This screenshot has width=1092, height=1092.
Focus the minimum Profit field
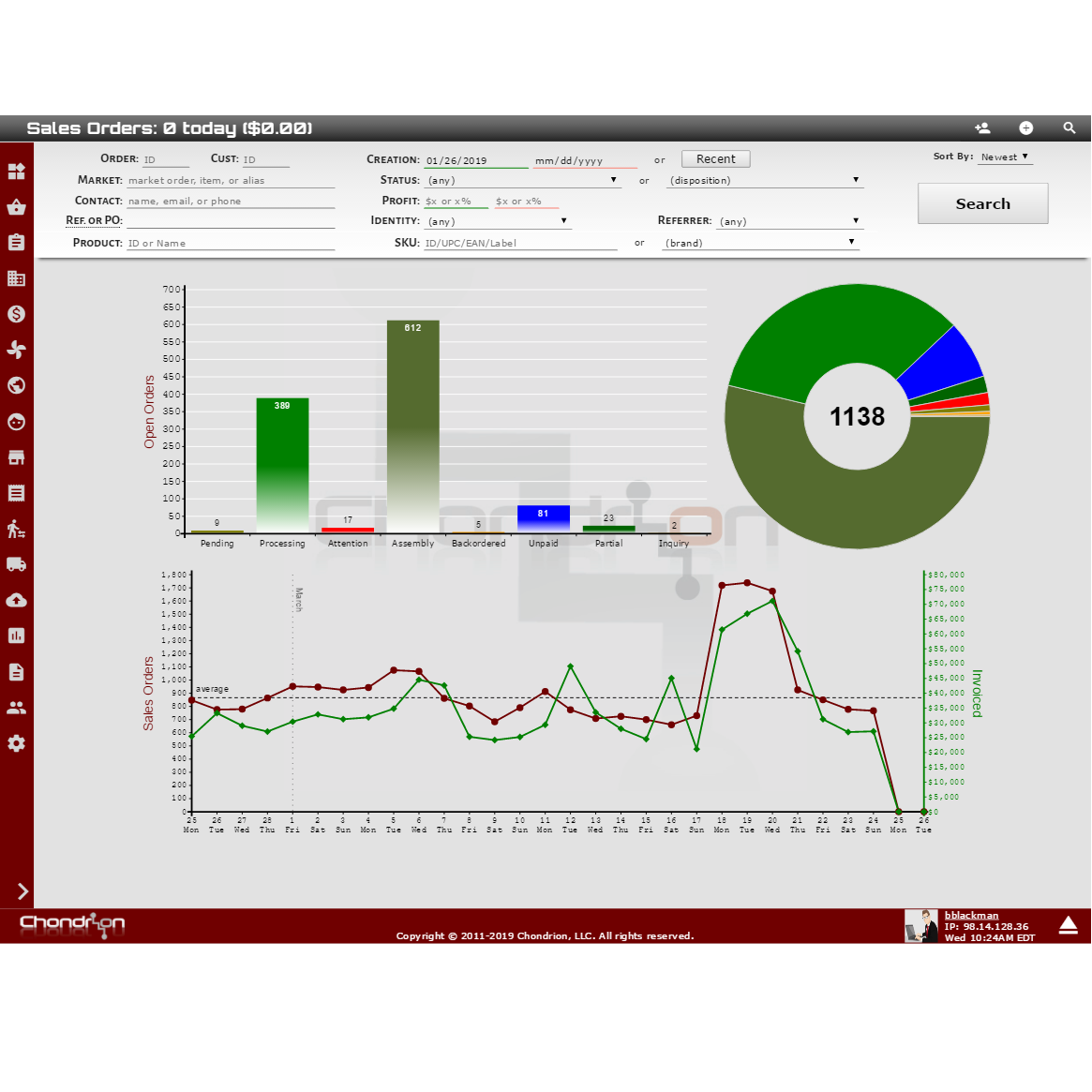pyautogui.click(x=456, y=202)
